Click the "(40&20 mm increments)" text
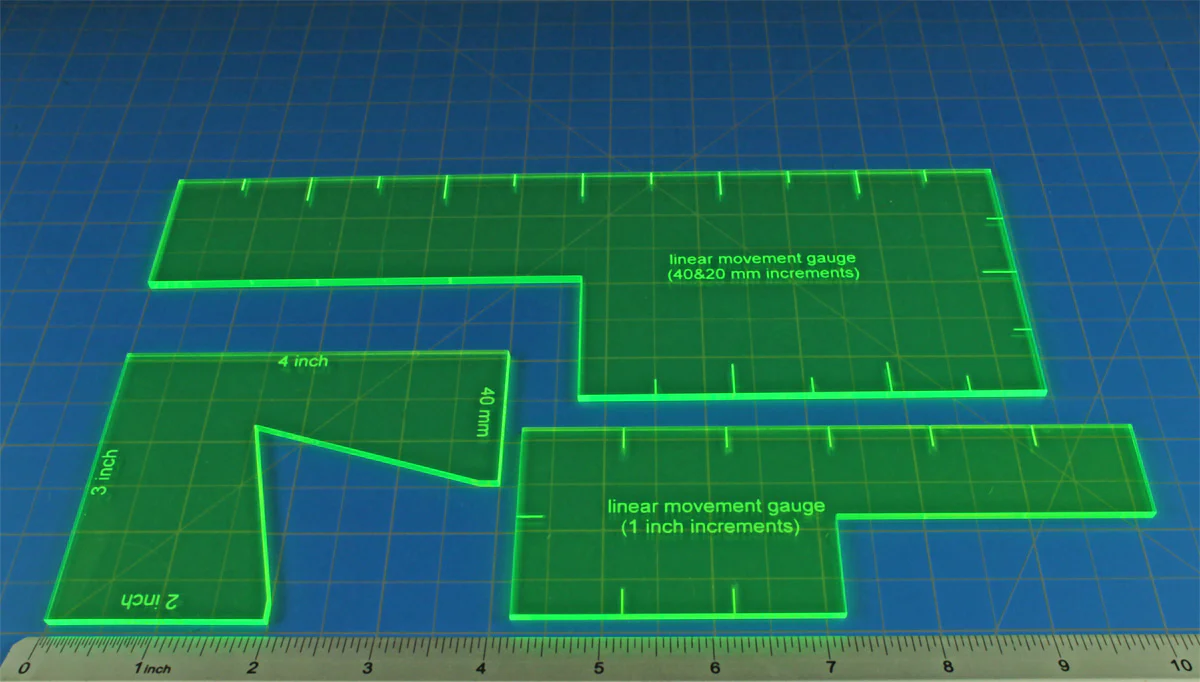This screenshot has width=1200, height=682. (x=764, y=273)
